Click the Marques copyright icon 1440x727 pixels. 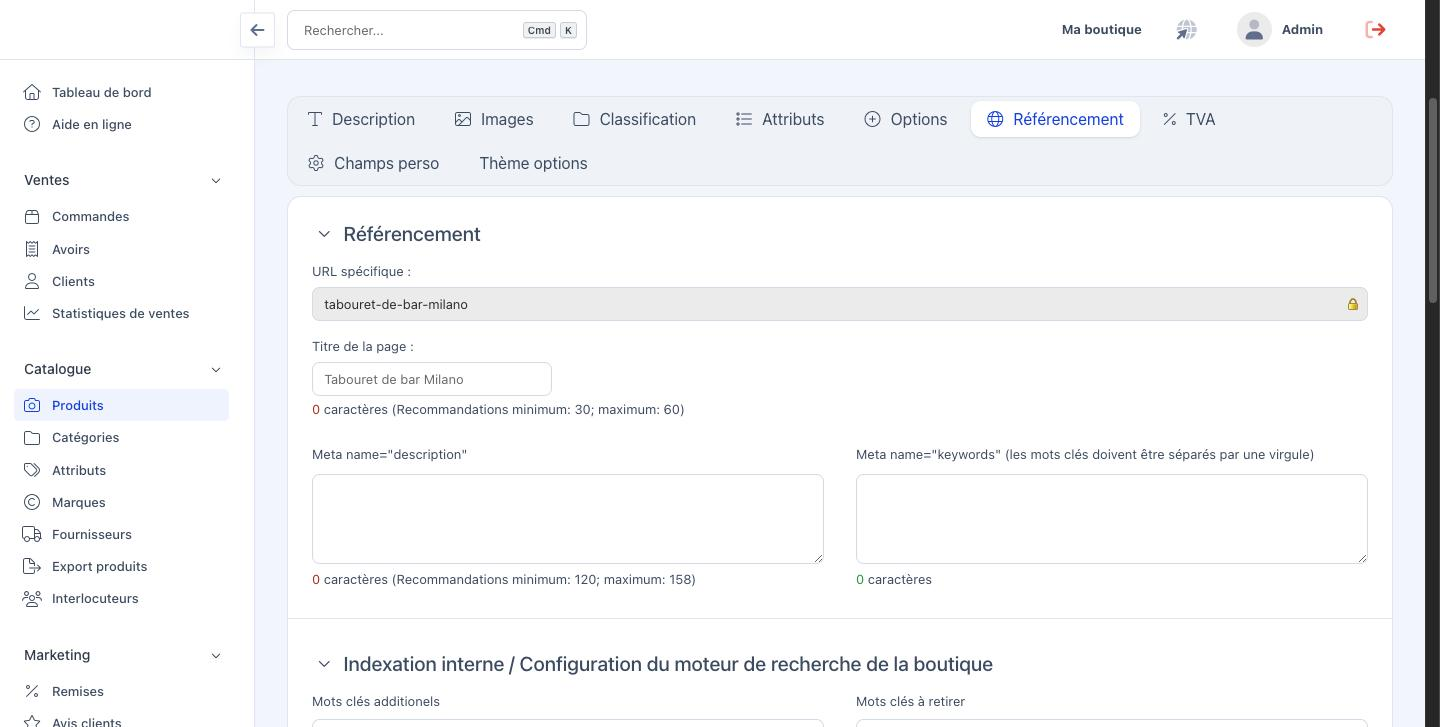pyautogui.click(x=32, y=502)
